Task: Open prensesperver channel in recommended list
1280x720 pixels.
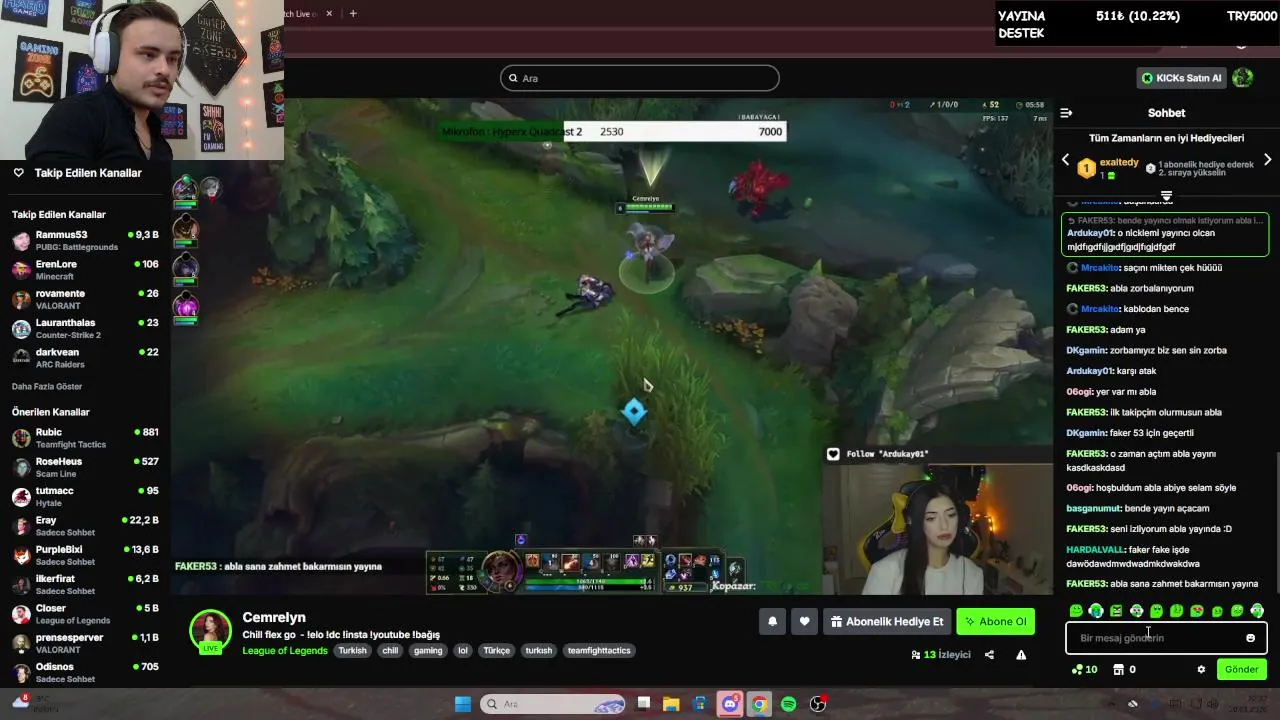Action: [x=85, y=643]
